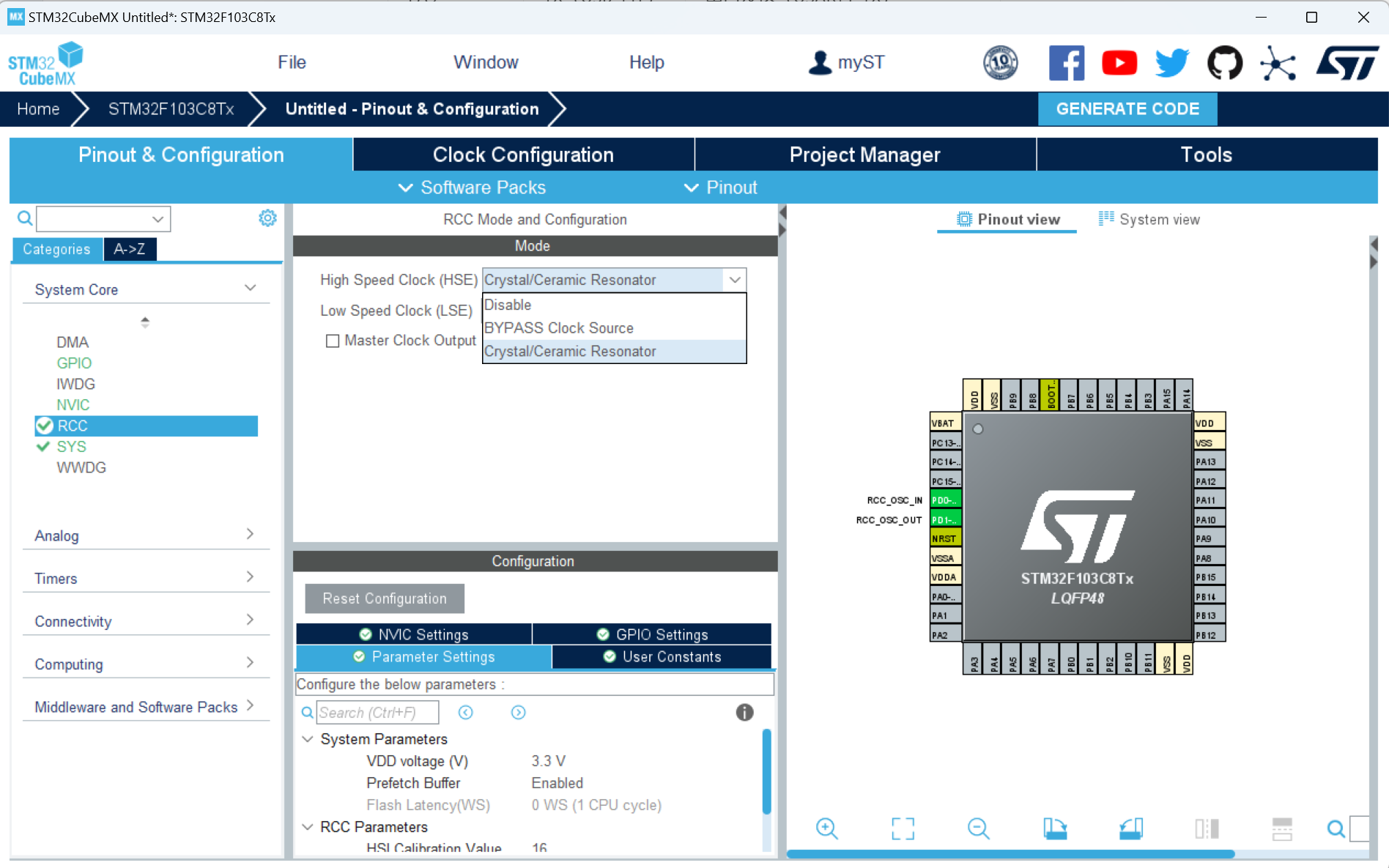Click the GENERATE CODE button
1389x868 pixels.
1127,109
